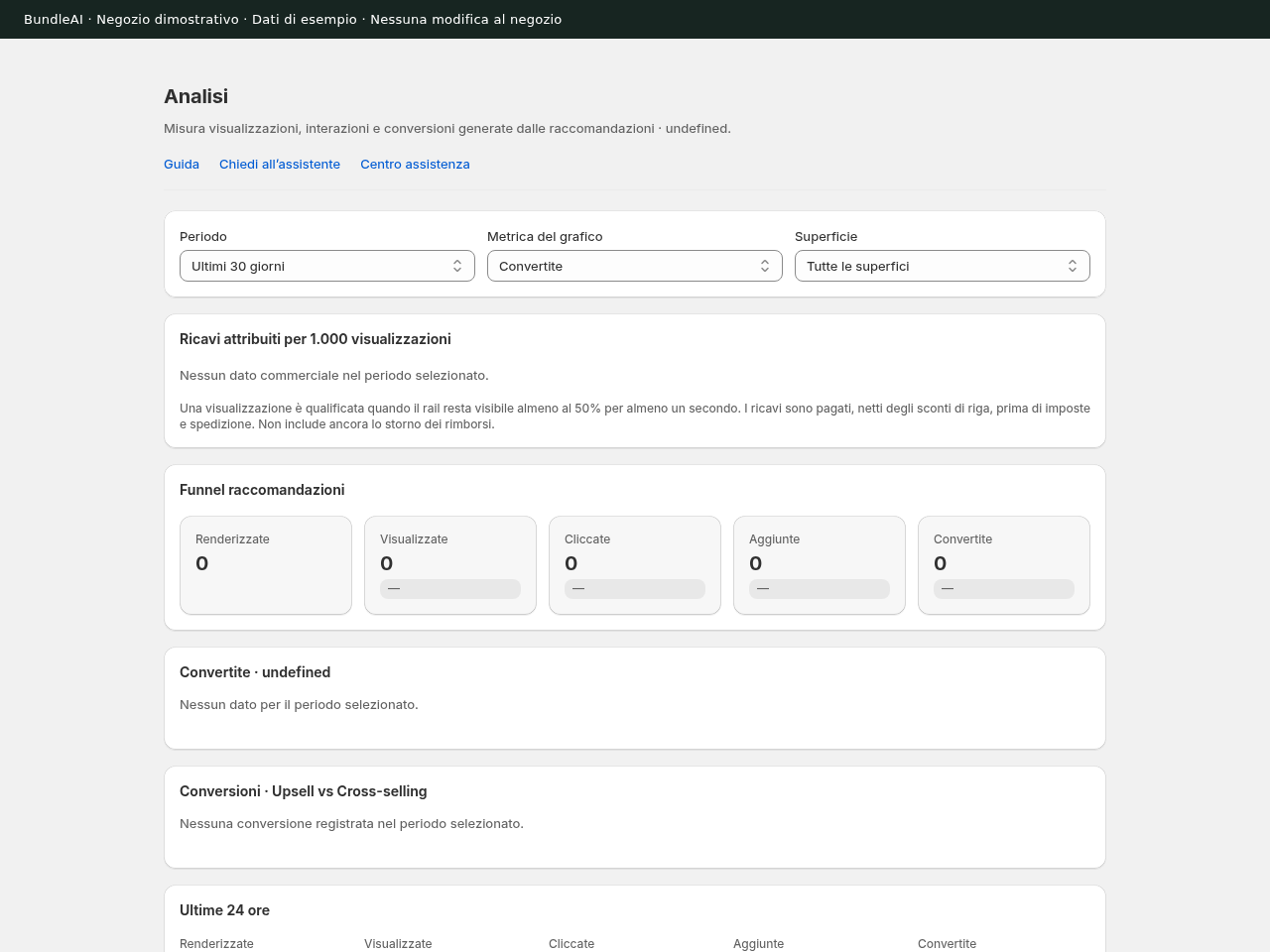
Task: Click the chevron icon on Tutte le superfici select
Action: point(1073,266)
